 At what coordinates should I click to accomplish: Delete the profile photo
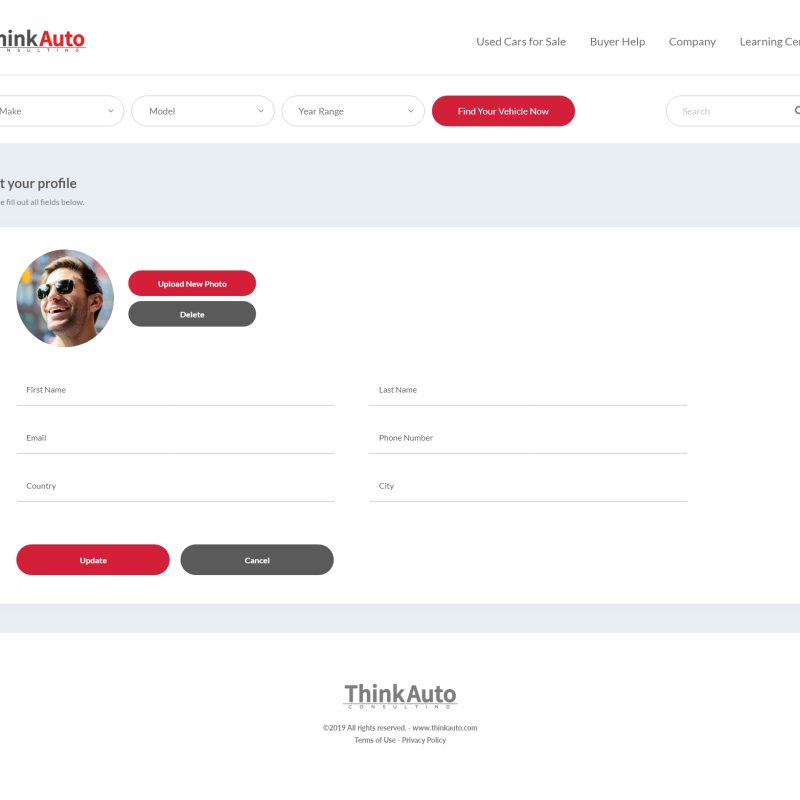(192, 314)
